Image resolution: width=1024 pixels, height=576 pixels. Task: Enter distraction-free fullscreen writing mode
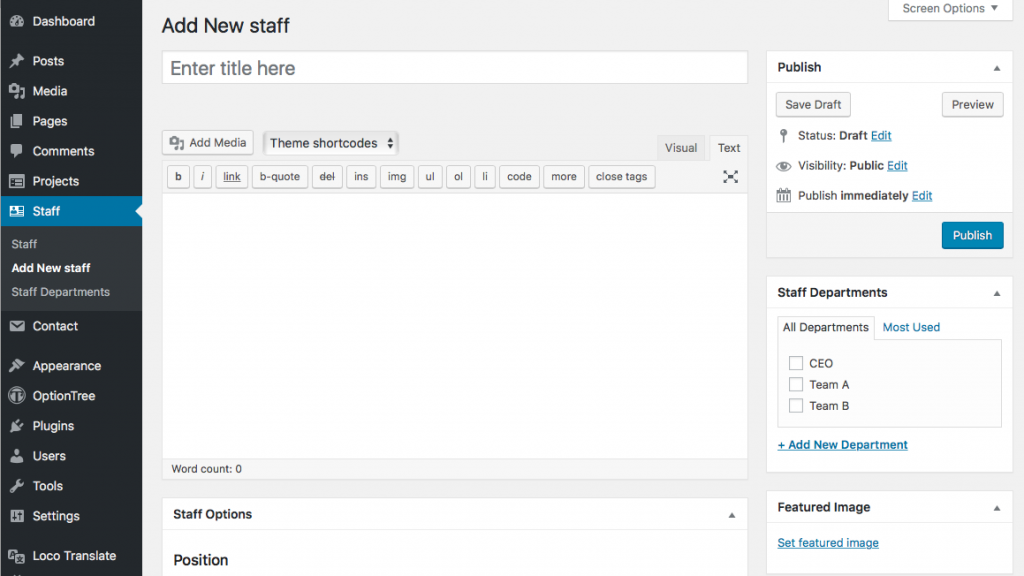click(x=730, y=176)
